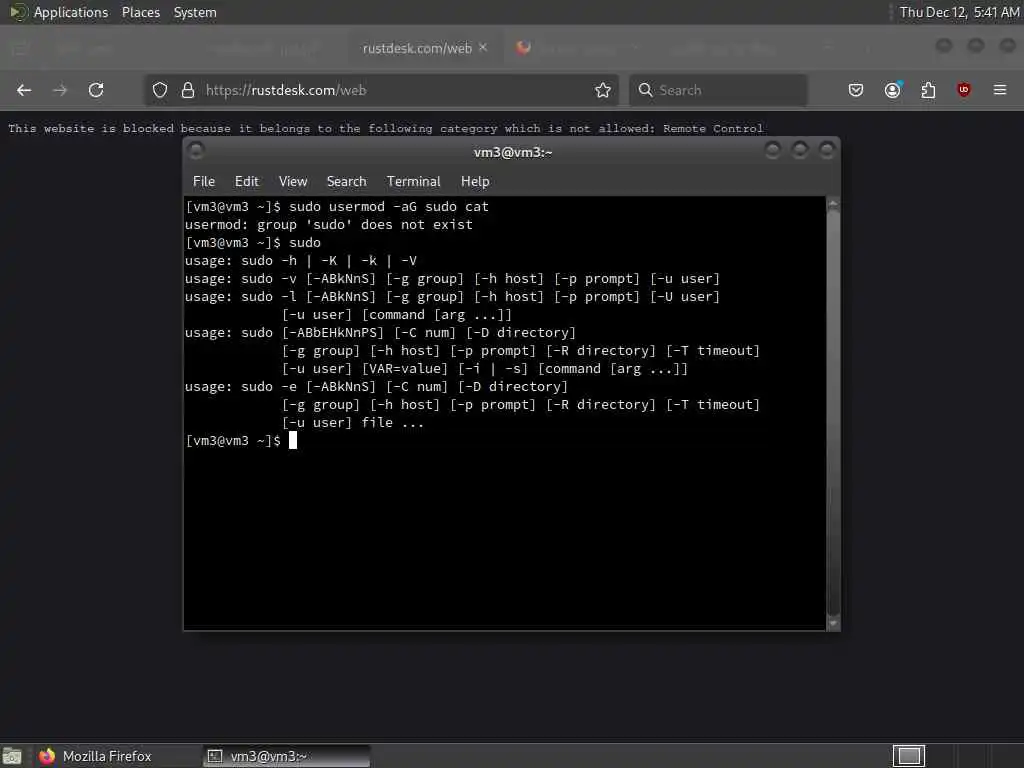Click the Firefox forward arrow
The width and height of the screenshot is (1024, 768).
point(60,90)
